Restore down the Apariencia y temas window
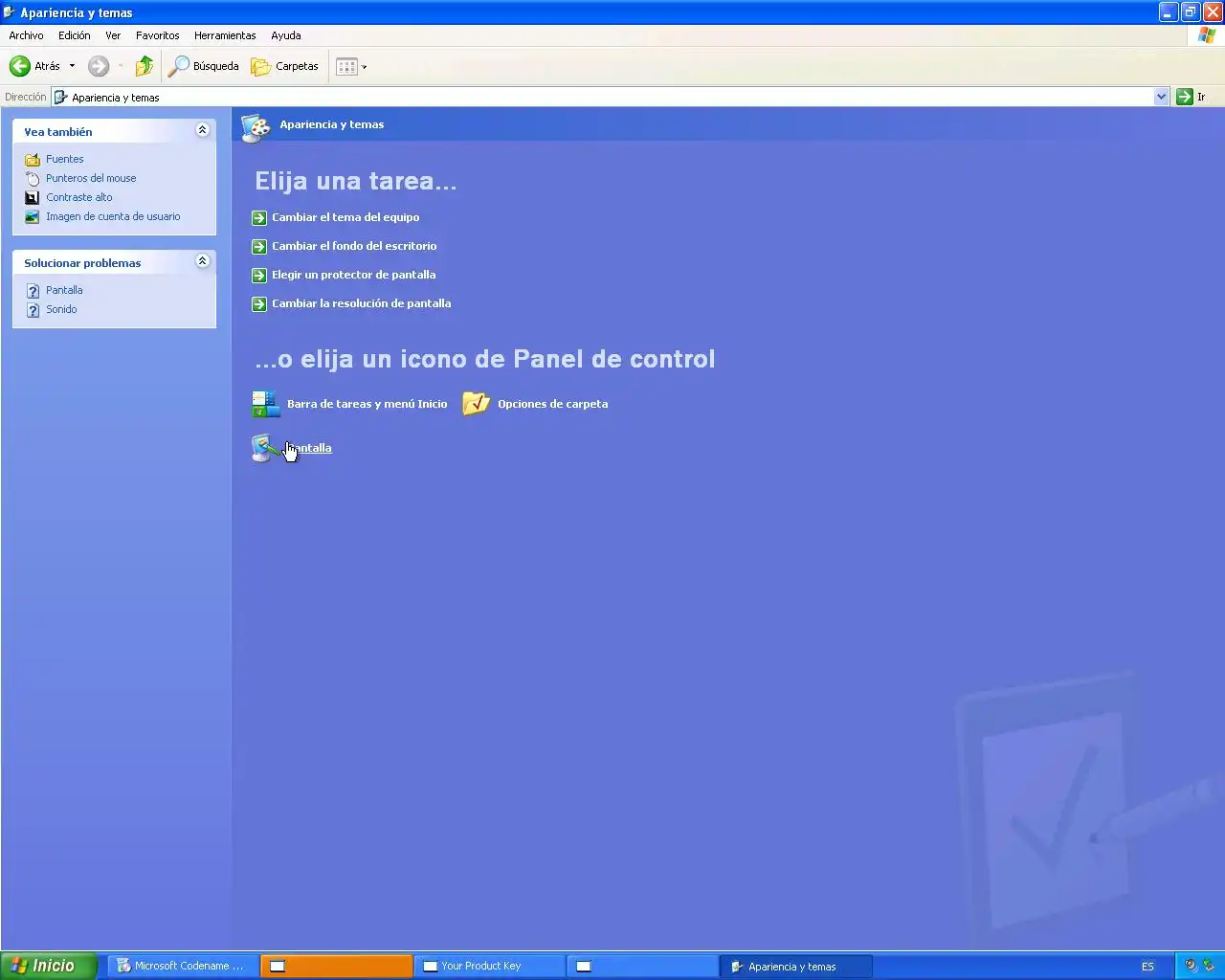 point(1190,12)
